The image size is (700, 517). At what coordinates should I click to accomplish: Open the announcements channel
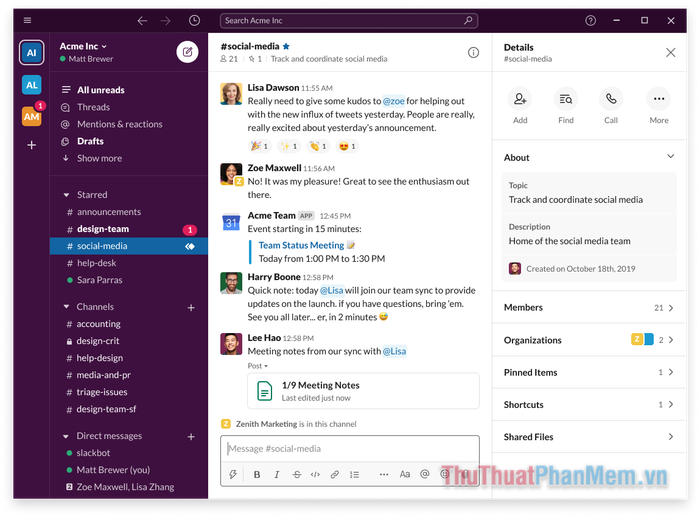click(x=108, y=212)
